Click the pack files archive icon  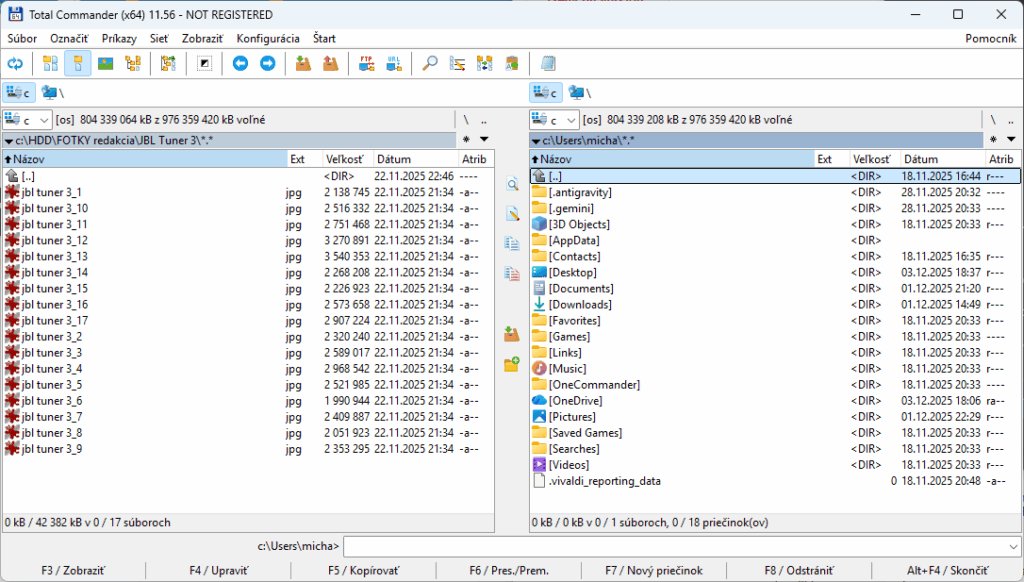303,64
